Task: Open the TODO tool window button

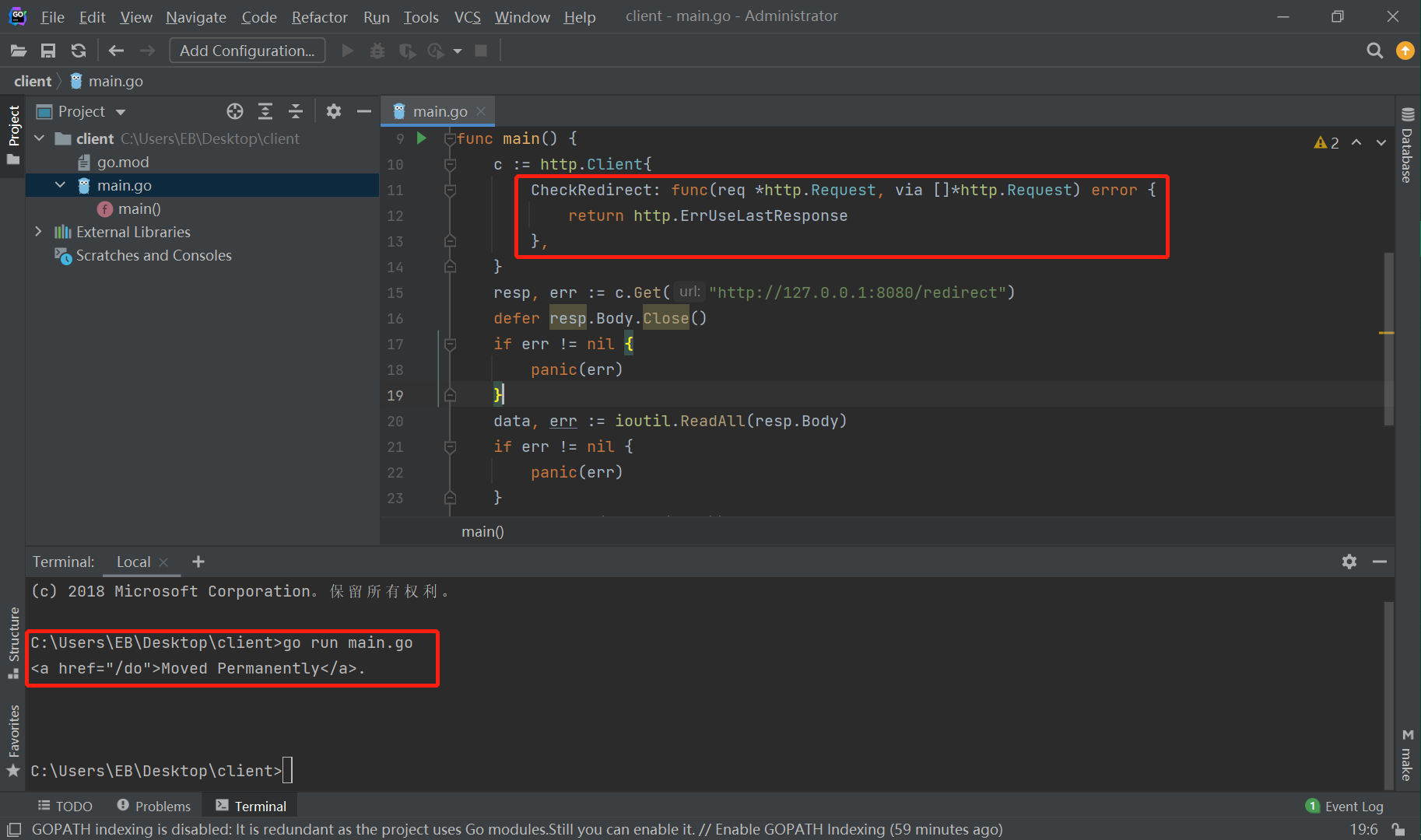Action: coord(65,806)
